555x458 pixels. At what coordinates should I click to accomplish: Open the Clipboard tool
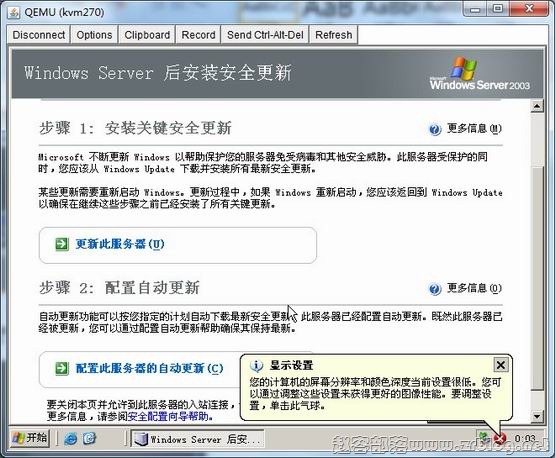147,35
